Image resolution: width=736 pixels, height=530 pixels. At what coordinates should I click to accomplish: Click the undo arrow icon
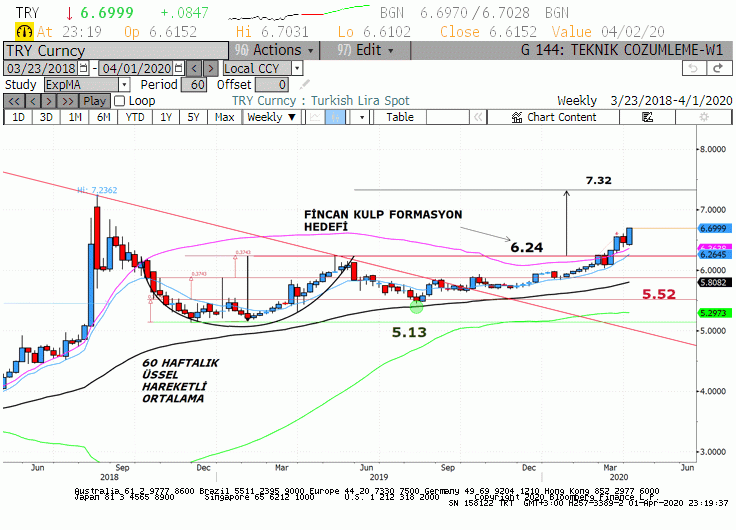(x=694, y=69)
